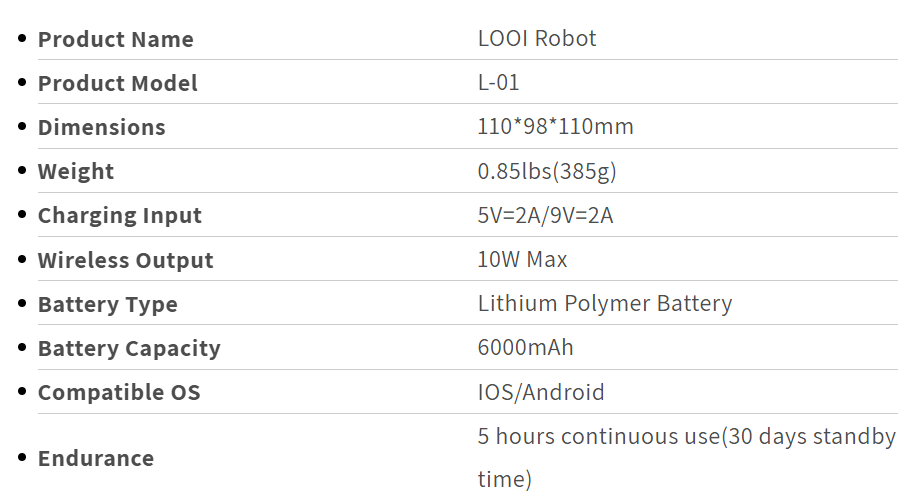
Task: Click the Endurance label
Action: click(96, 459)
